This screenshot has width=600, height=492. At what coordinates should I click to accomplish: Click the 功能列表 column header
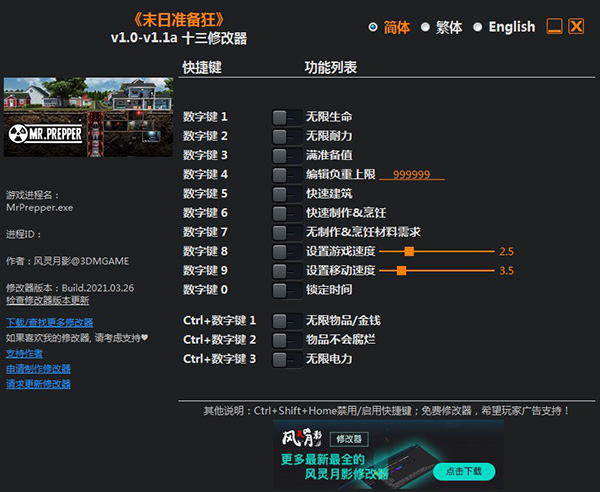tap(331, 67)
